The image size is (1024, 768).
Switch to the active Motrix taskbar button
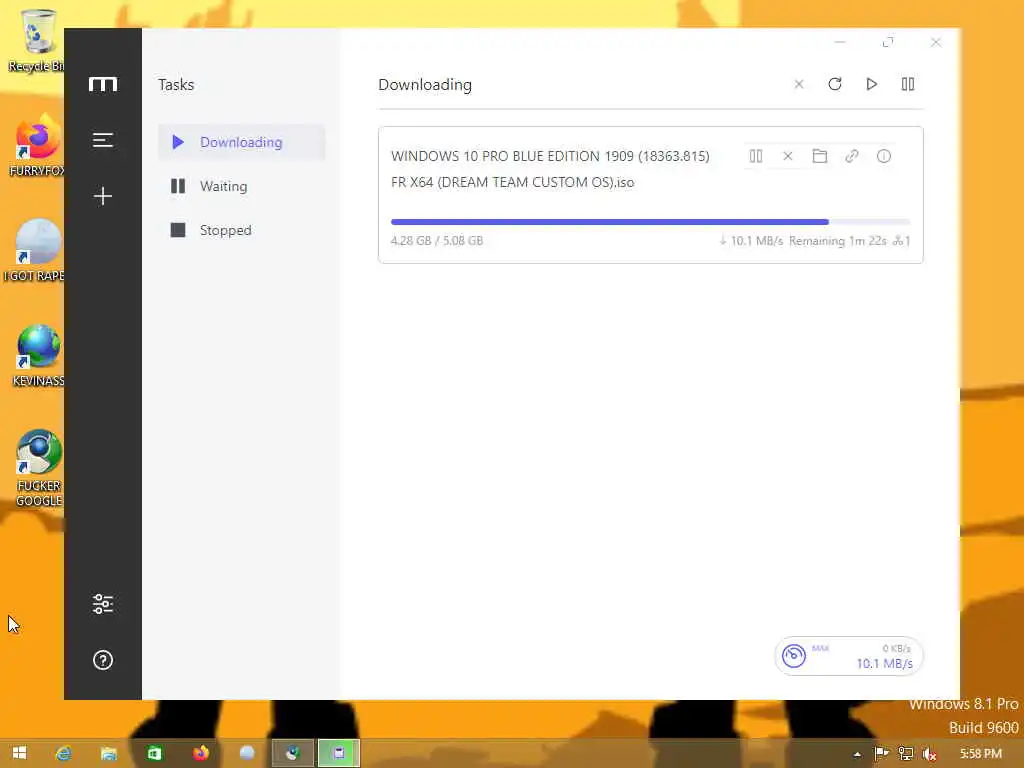338,753
